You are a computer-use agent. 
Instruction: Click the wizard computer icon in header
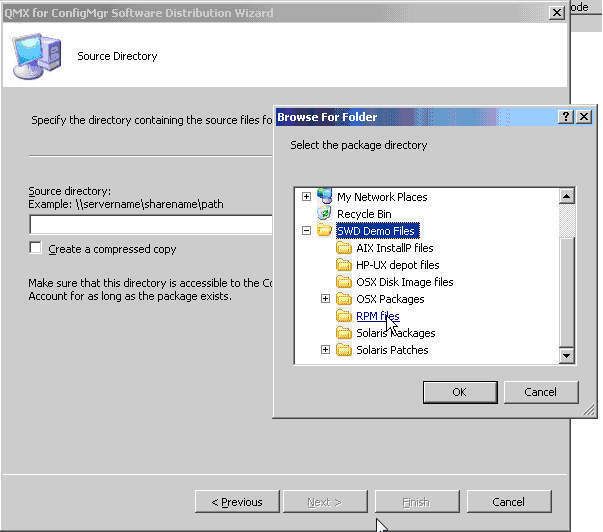click(37, 56)
